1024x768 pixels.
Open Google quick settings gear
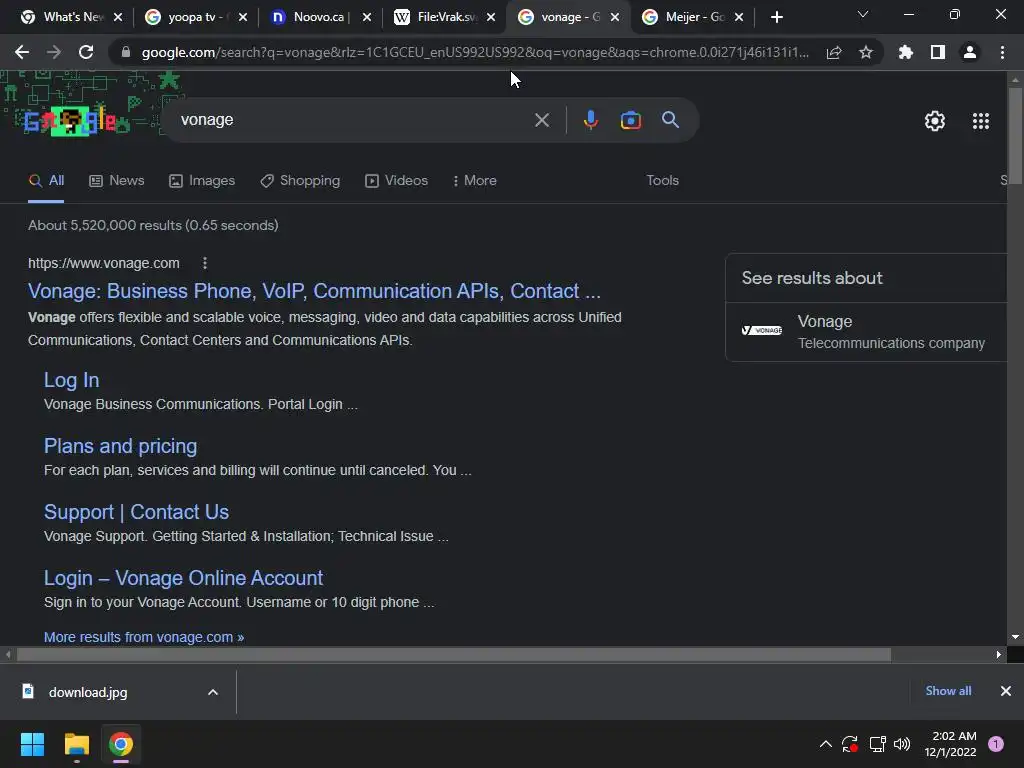click(935, 121)
